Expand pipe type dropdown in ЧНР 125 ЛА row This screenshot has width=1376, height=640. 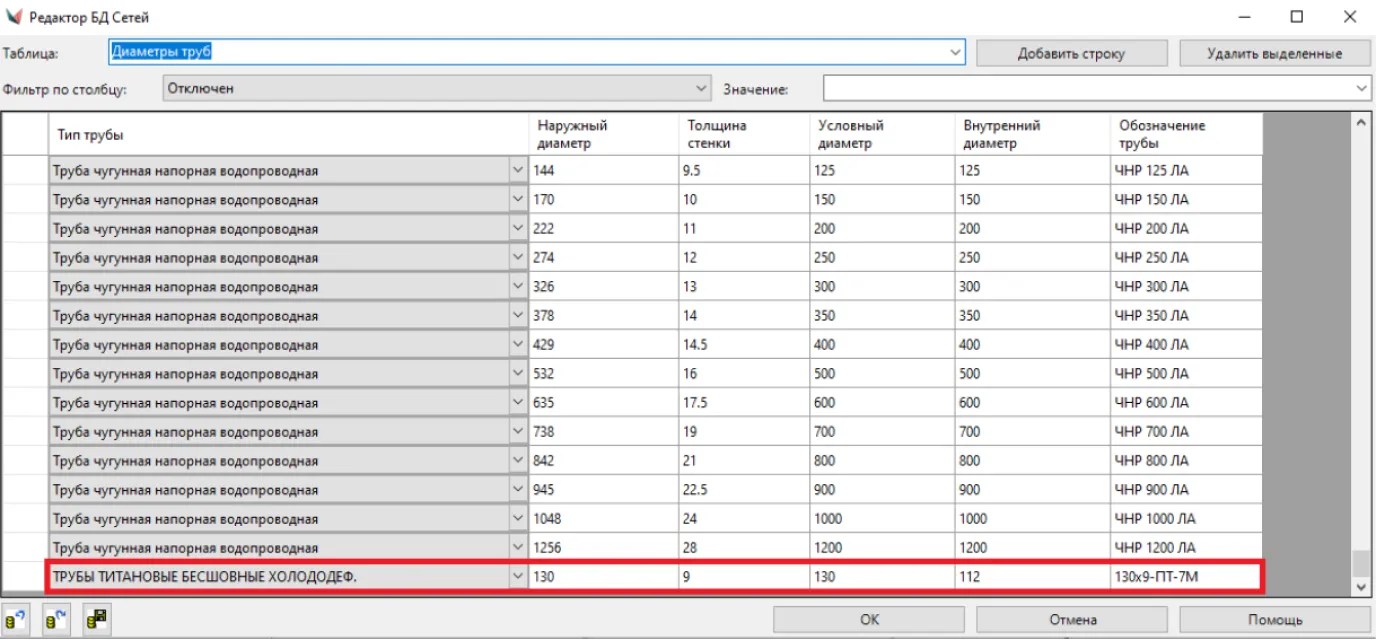[x=518, y=170]
